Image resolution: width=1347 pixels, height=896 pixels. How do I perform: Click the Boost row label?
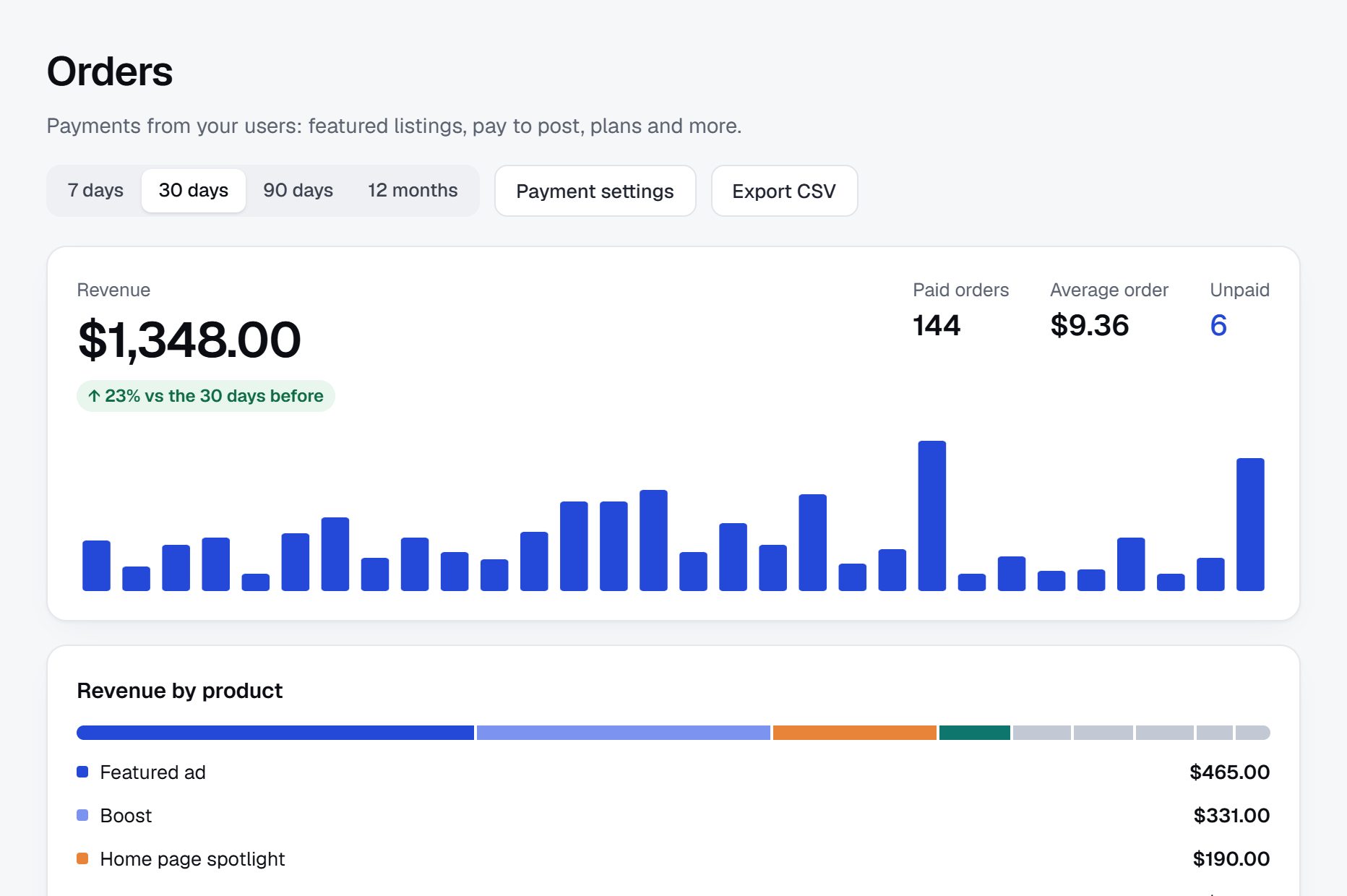126,816
